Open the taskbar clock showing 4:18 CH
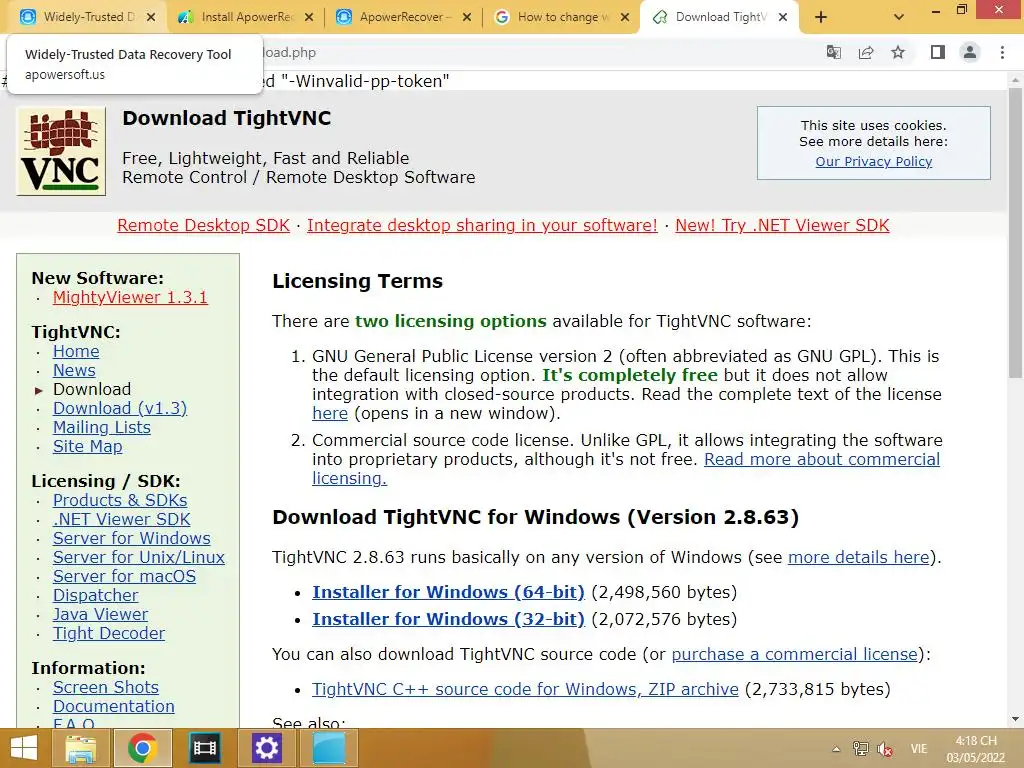Image resolution: width=1024 pixels, height=768 pixels. 976,749
